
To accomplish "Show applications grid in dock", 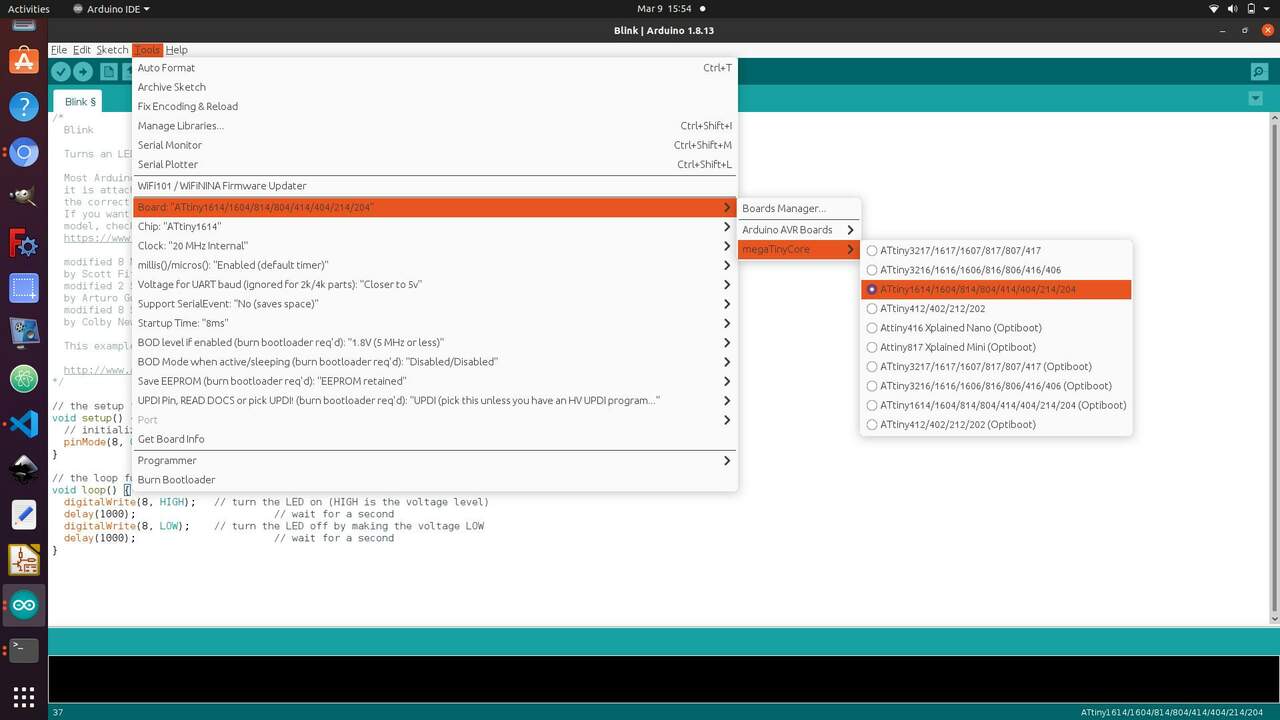I will click(x=24, y=696).
